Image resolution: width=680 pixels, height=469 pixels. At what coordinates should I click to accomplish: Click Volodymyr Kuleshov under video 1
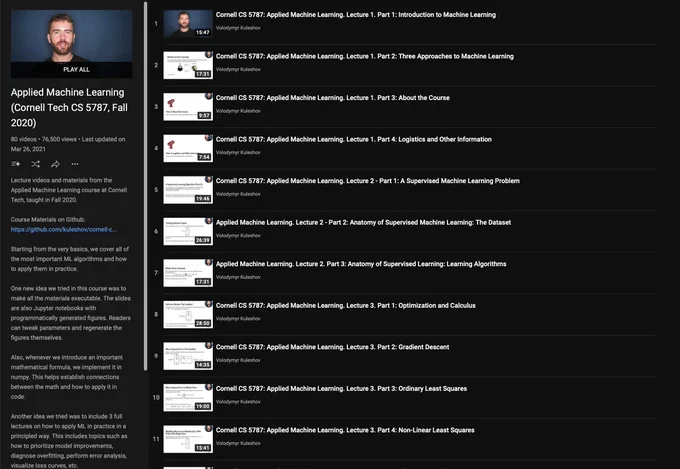238,28
